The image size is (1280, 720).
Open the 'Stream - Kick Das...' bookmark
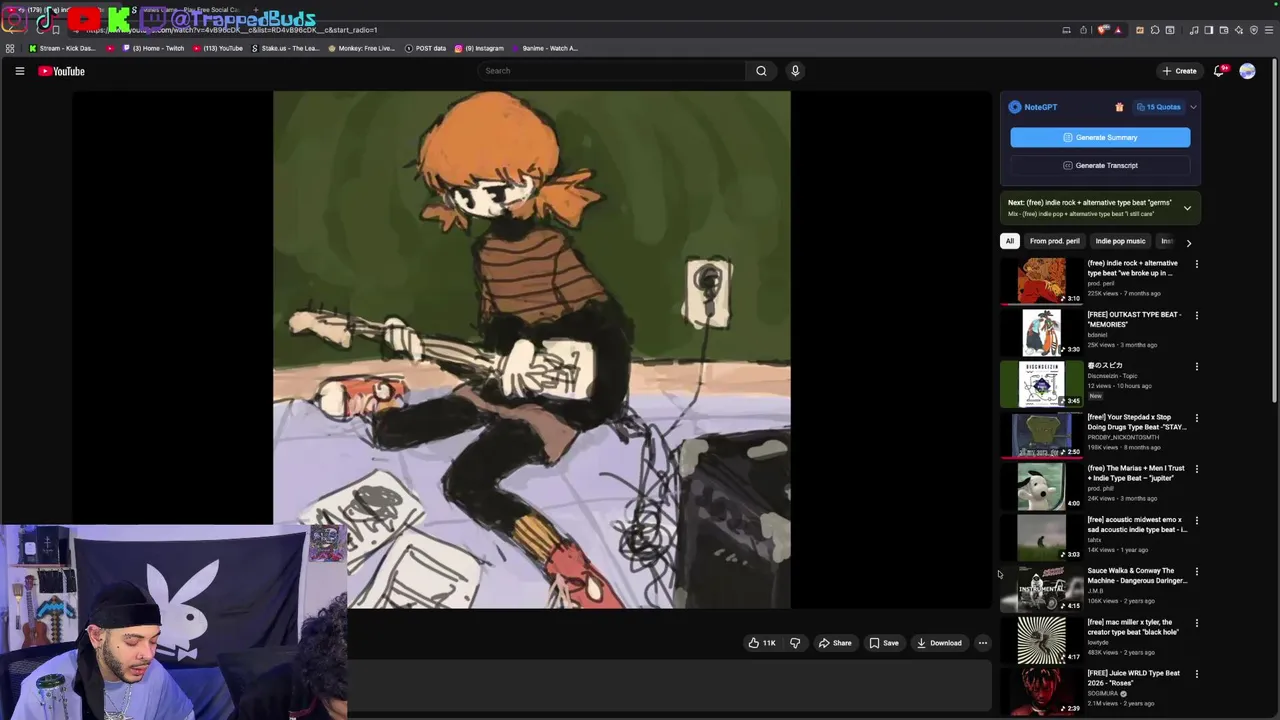tap(62, 48)
